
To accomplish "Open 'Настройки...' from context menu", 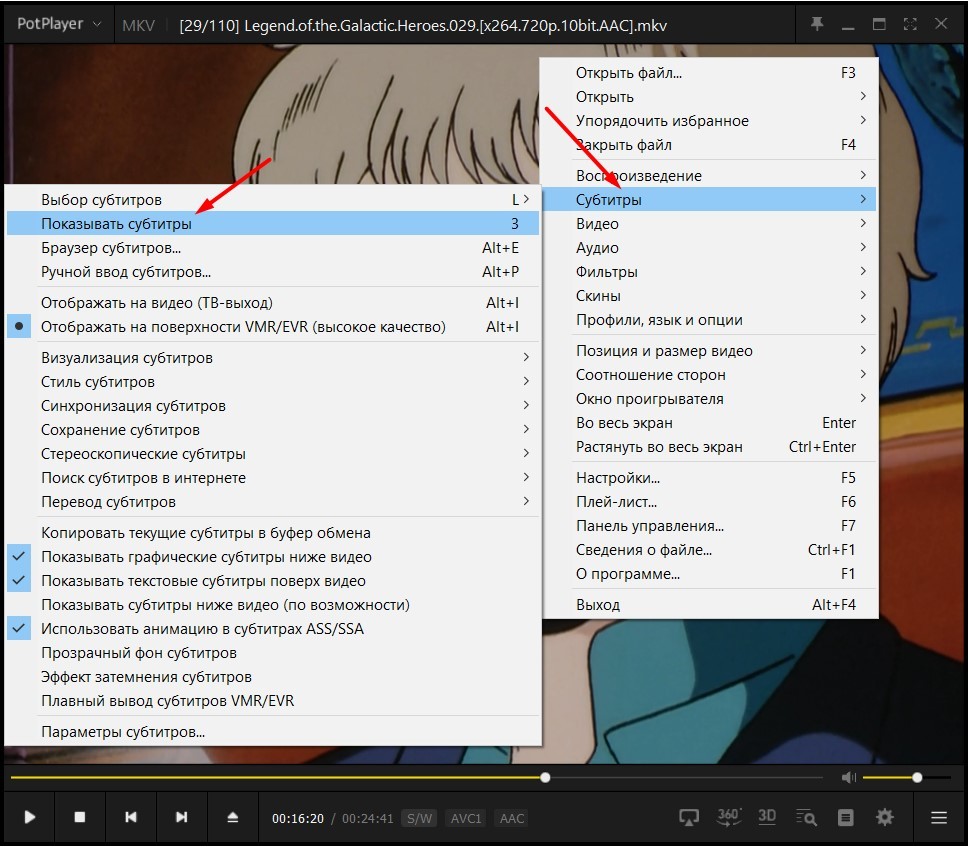I will [617, 478].
